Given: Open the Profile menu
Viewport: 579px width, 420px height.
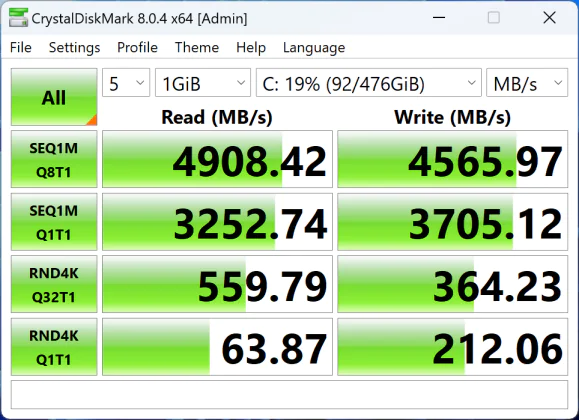Looking at the screenshot, I should [137, 47].
